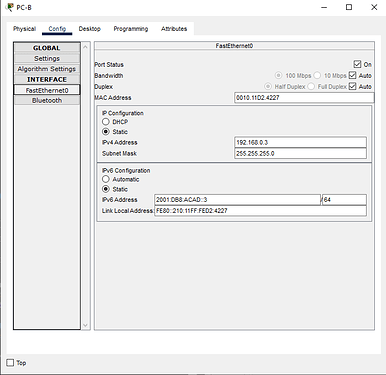Toggle Bandwidth Auto checkbox
Image resolution: width=386 pixels, height=375 pixels.
352,75
